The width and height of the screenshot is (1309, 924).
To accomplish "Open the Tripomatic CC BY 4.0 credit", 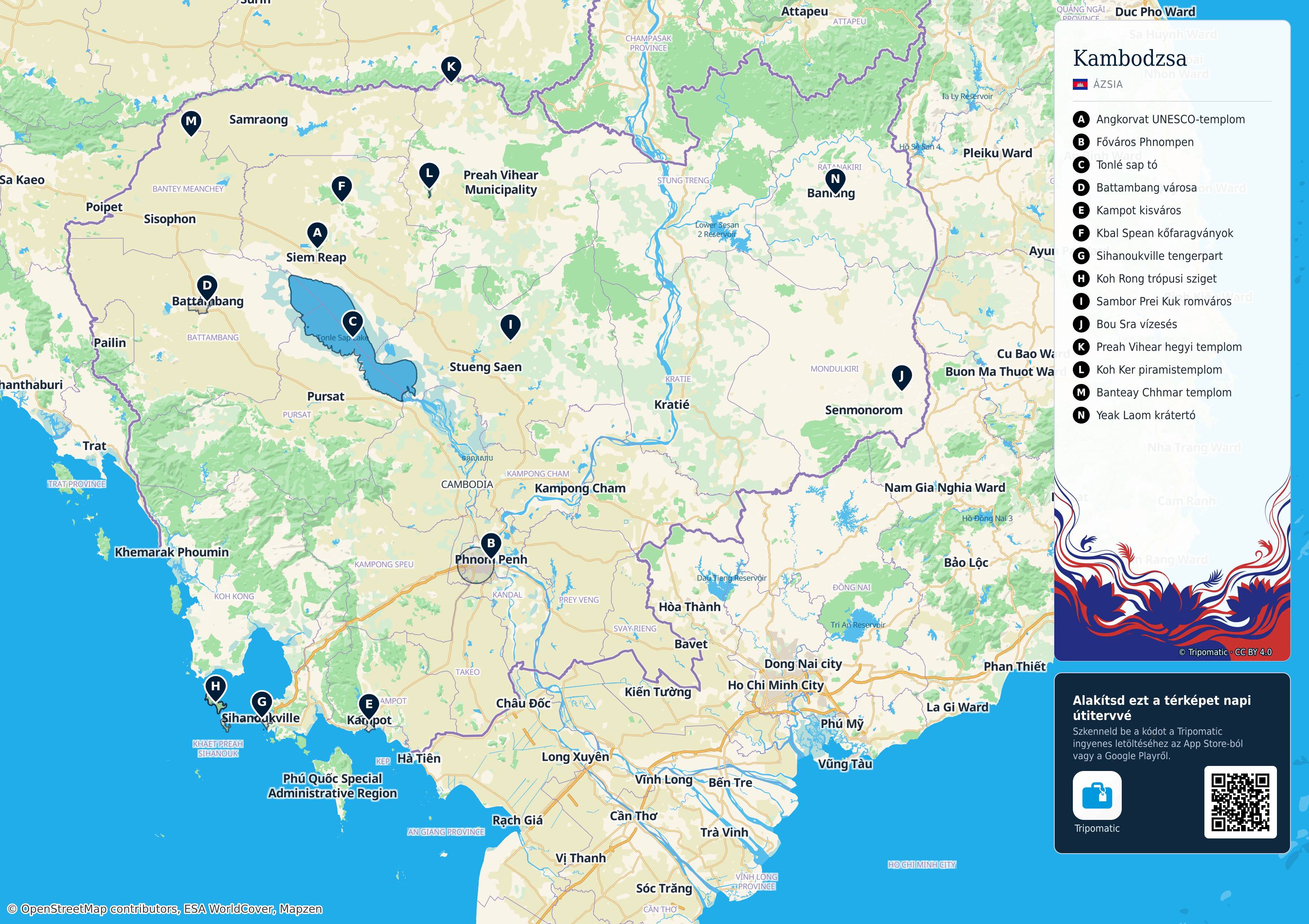I will pyautogui.click(x=1225, y=652).
